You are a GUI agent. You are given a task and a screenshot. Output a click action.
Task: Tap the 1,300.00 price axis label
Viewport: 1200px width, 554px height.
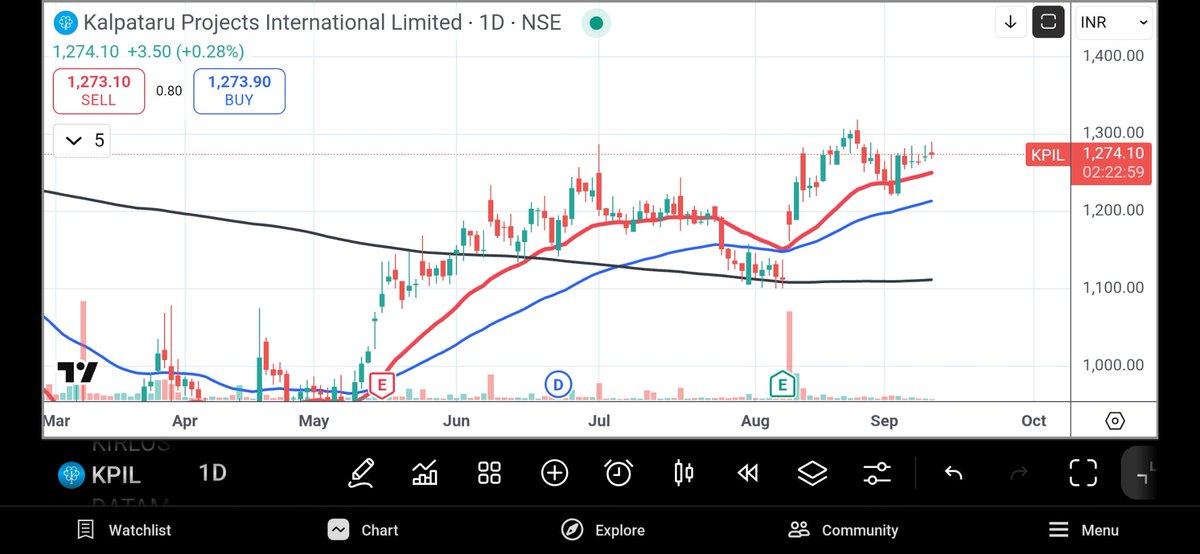[1114, 133]
